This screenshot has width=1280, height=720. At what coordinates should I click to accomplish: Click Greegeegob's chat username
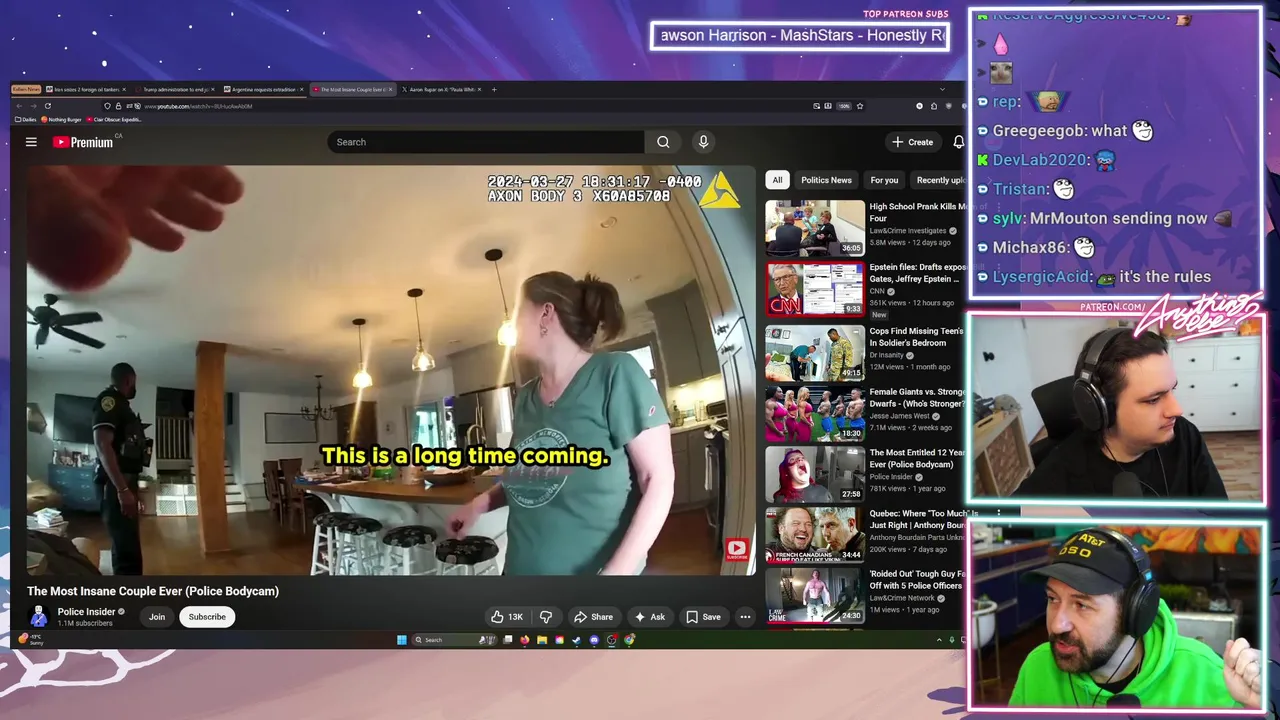click(x=1038, y=131)
